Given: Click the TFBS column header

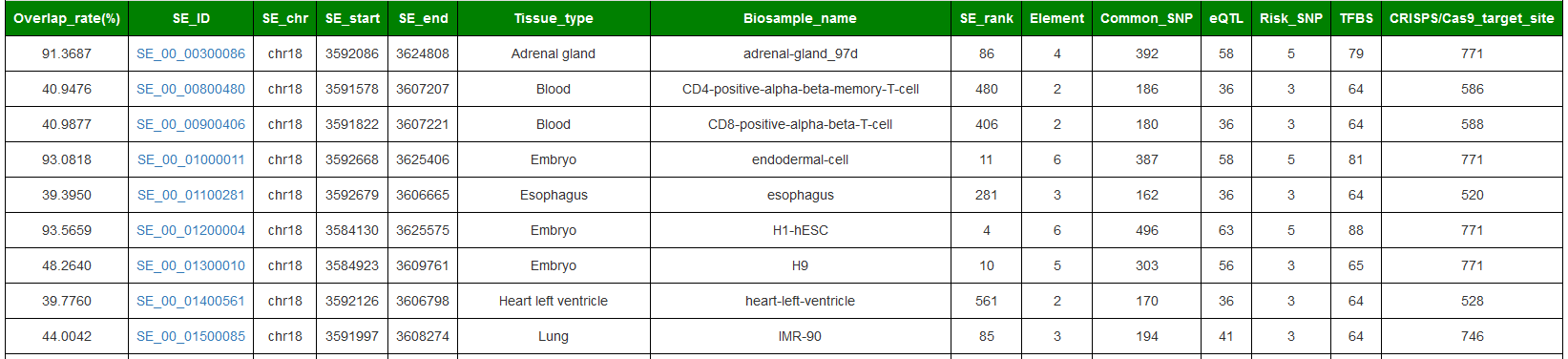Looking at the screenshot, I should 1356,18.
